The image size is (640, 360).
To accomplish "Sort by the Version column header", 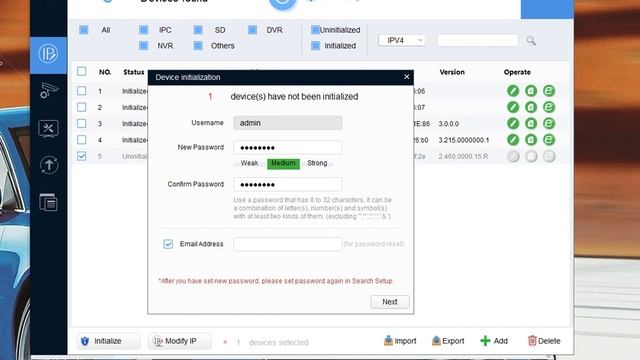I will tap(452, 72).
